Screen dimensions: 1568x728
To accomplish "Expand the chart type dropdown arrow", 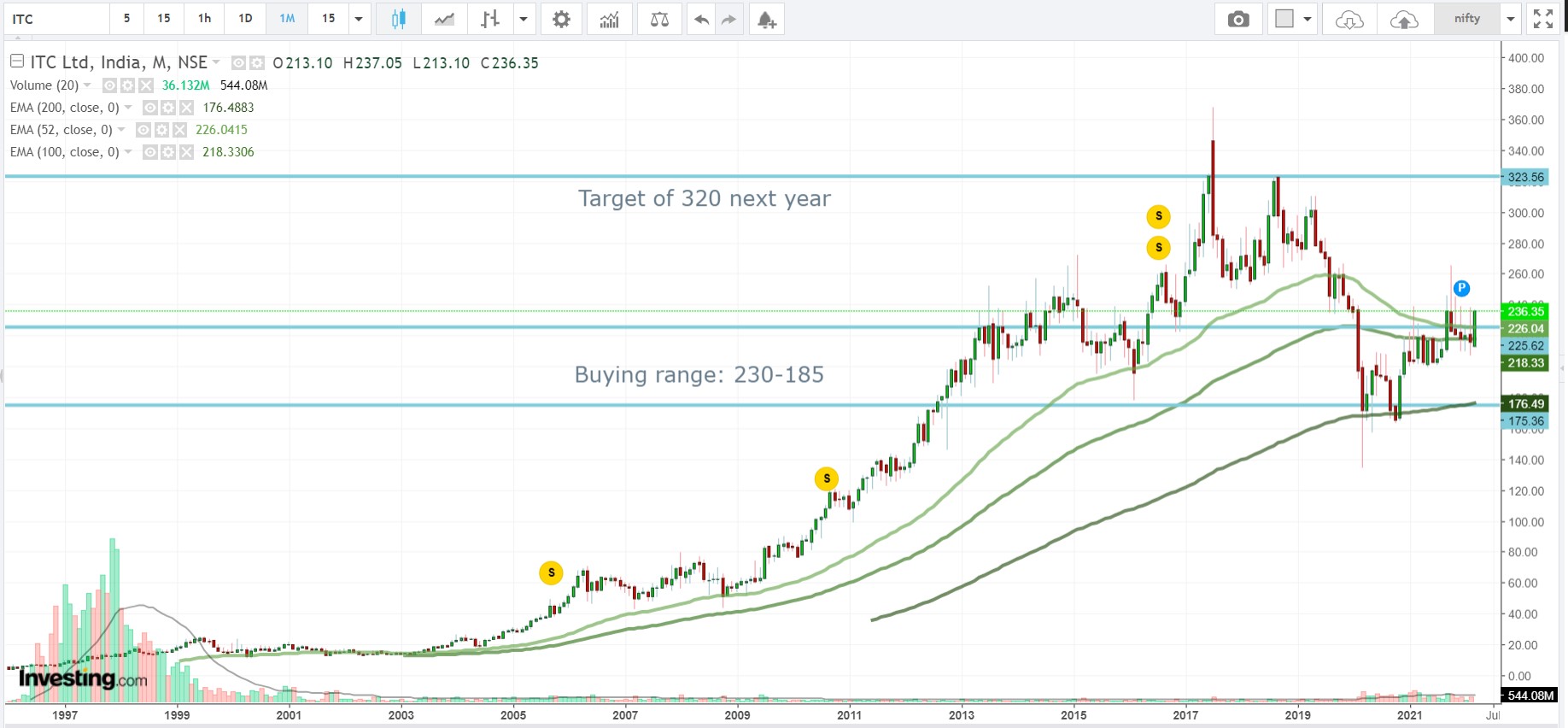I will coord(524,19).
